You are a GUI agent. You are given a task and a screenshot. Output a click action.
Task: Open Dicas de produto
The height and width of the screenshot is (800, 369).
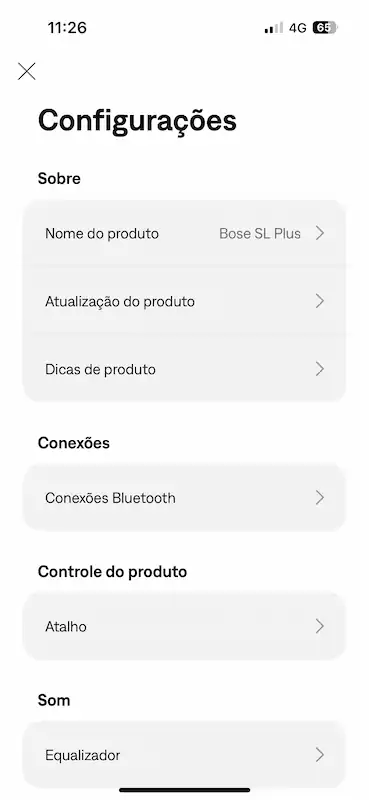184,369
